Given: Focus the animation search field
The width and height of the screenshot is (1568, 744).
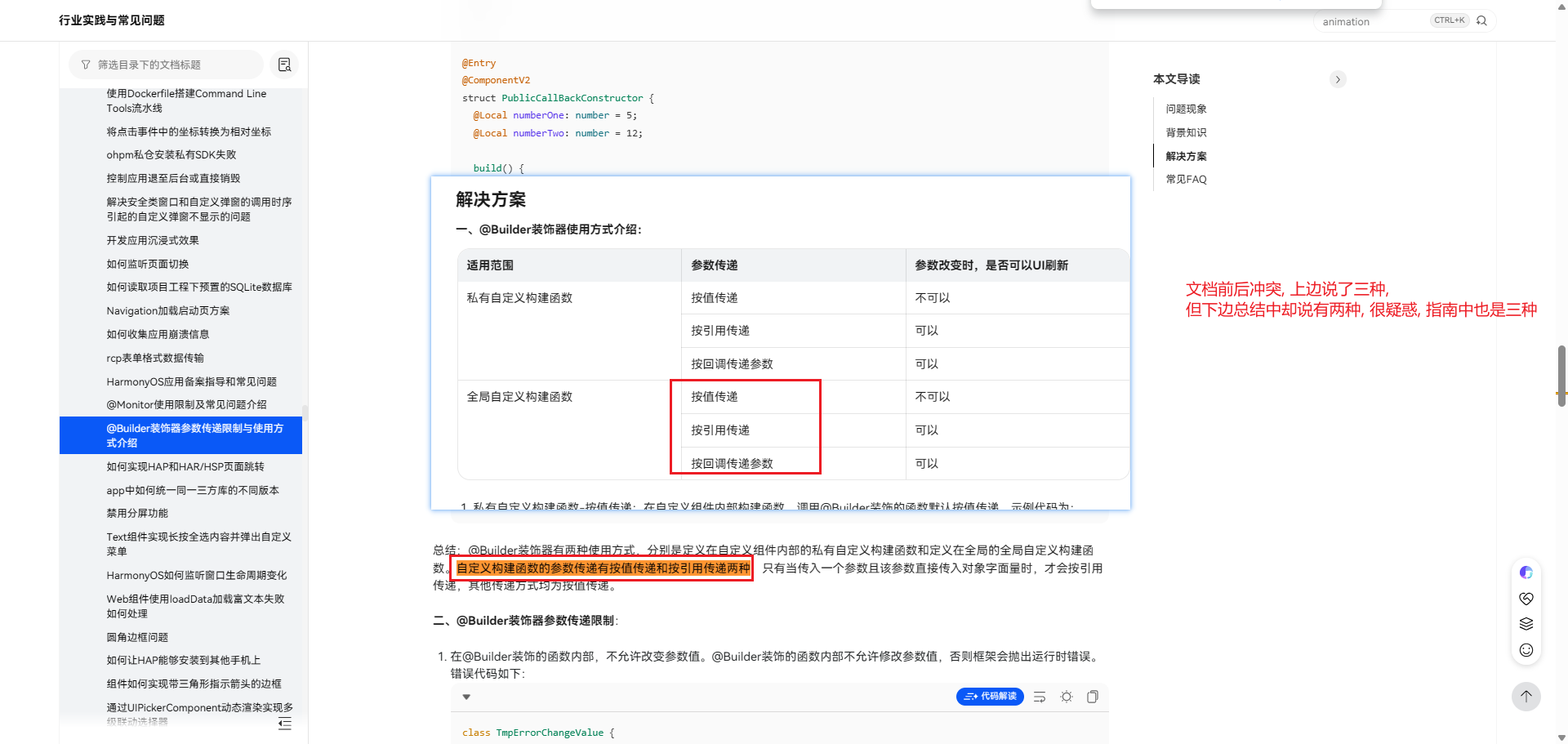Looking at the screenshot, I should pyautogui.click(x=1372, y=22).
